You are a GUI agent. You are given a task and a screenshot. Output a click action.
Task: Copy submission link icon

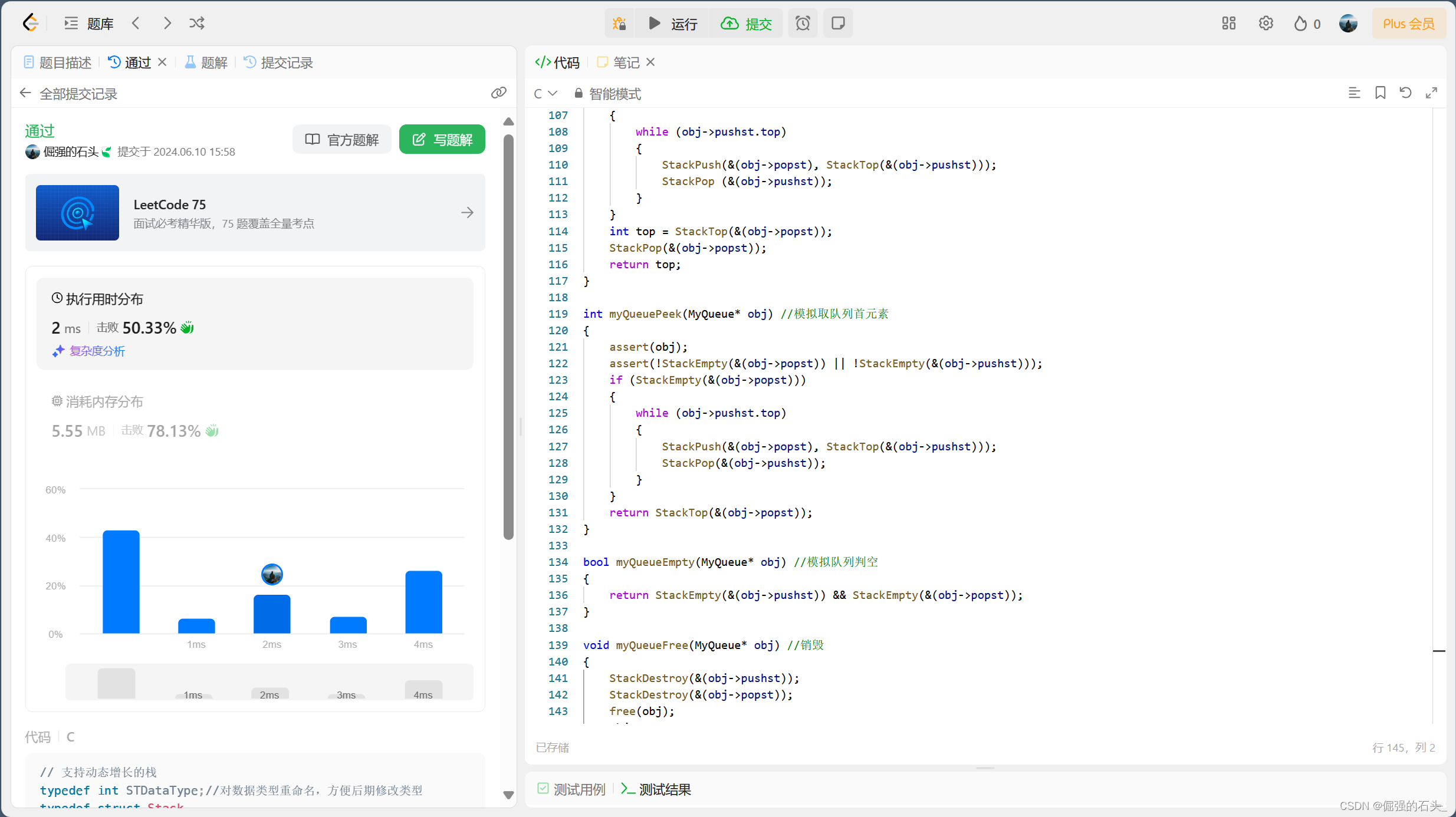(x=499, y=93)
